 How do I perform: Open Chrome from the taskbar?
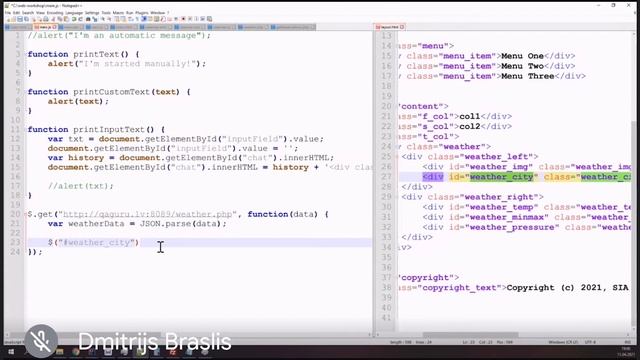coord(76,352)
